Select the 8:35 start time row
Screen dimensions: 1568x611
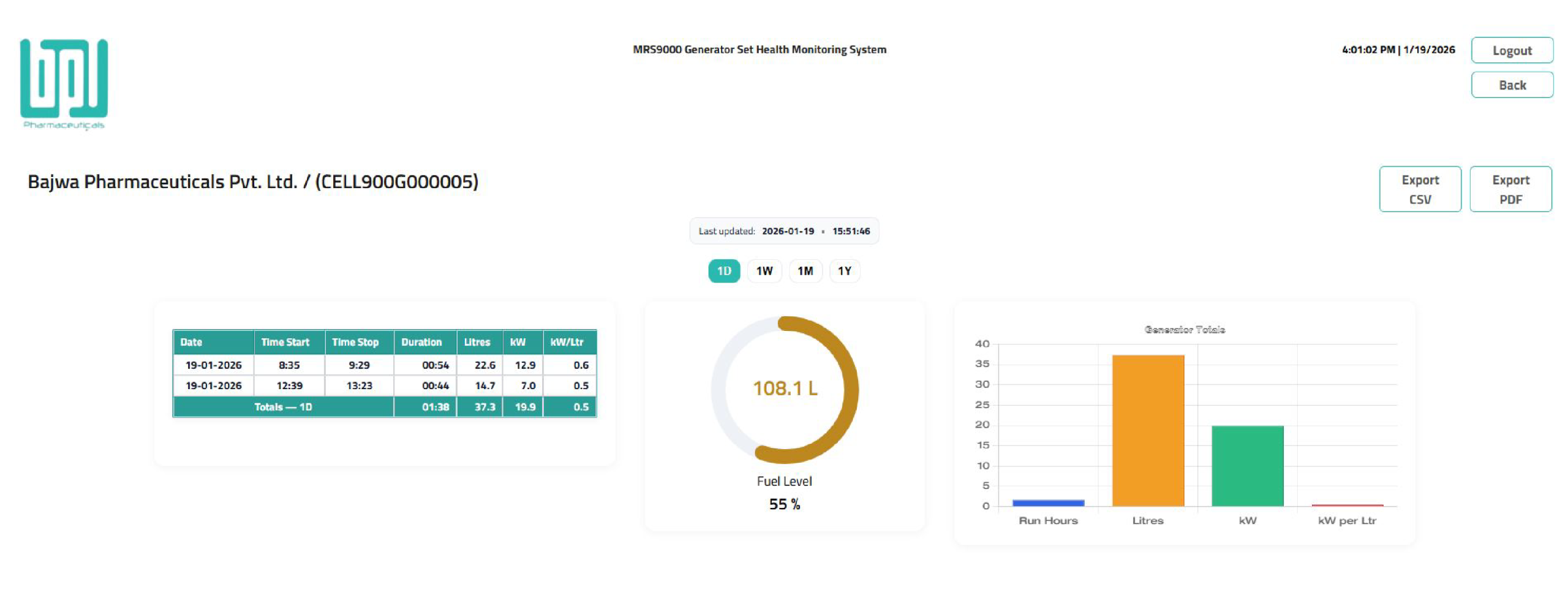288,365
